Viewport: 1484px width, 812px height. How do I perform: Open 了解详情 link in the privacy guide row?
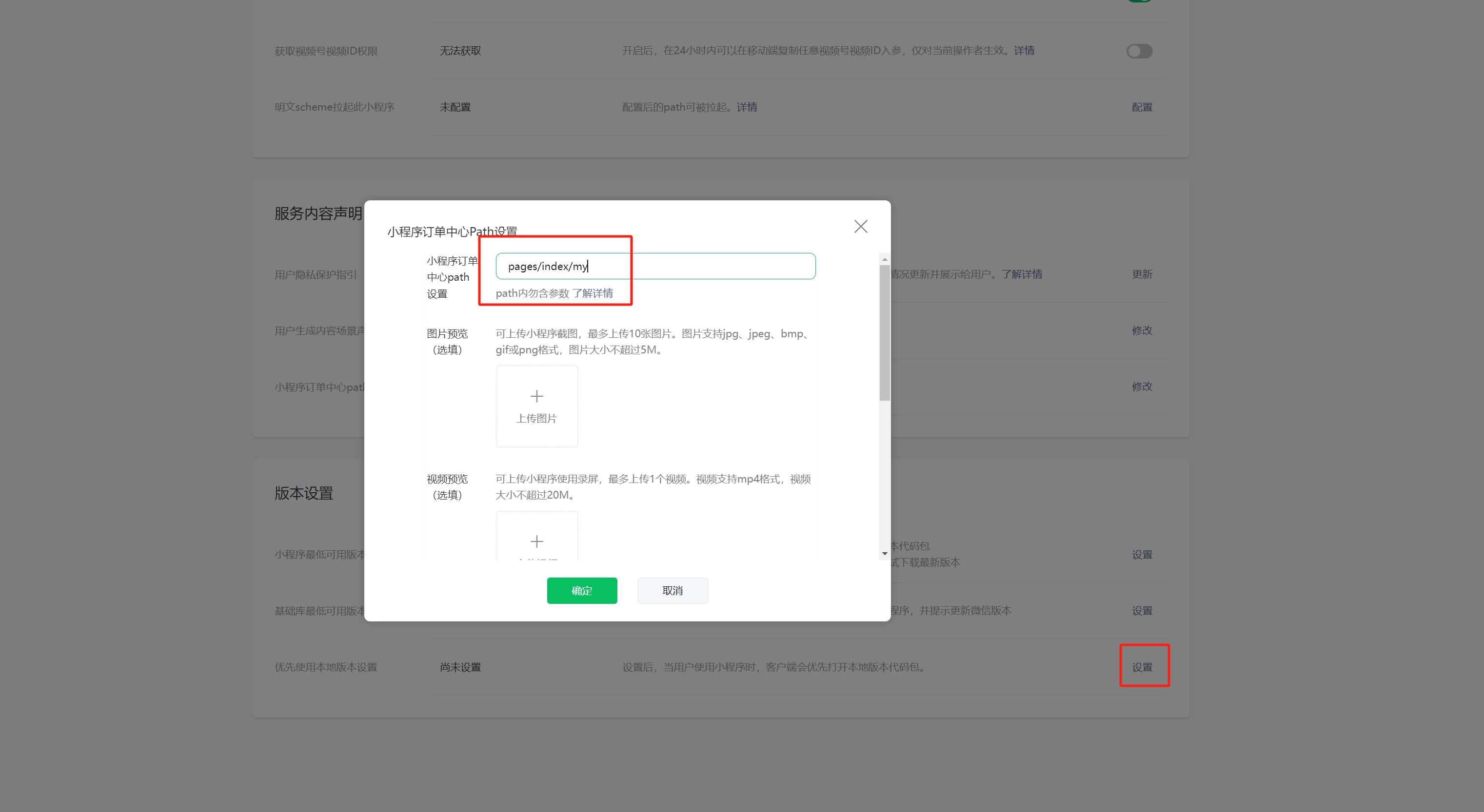pyautogui.click(x=1022, y=274)
